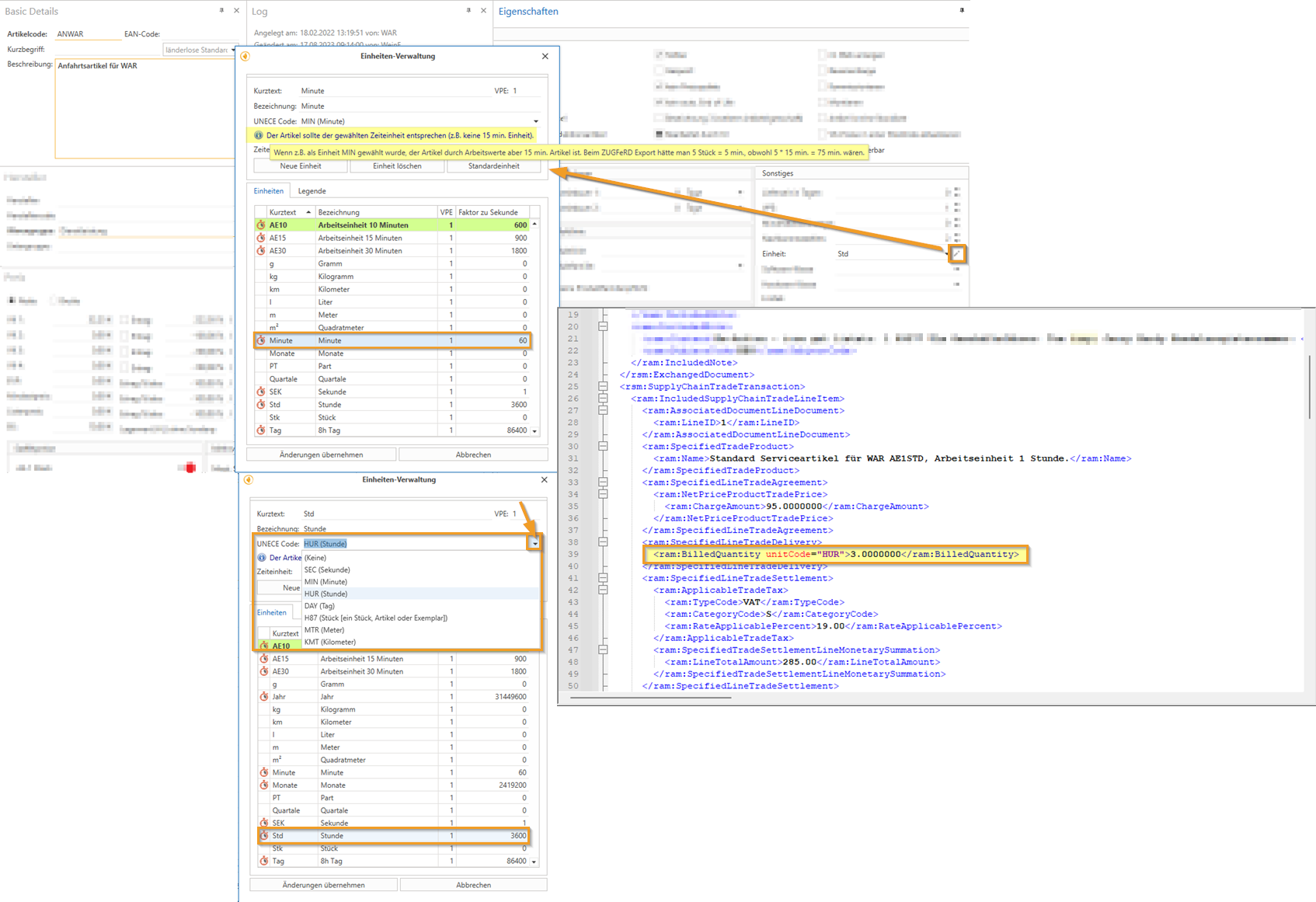1316x902 pixels.
Task: Pin the Log panel
Action: pyautogui.click(x=468, y=11)
